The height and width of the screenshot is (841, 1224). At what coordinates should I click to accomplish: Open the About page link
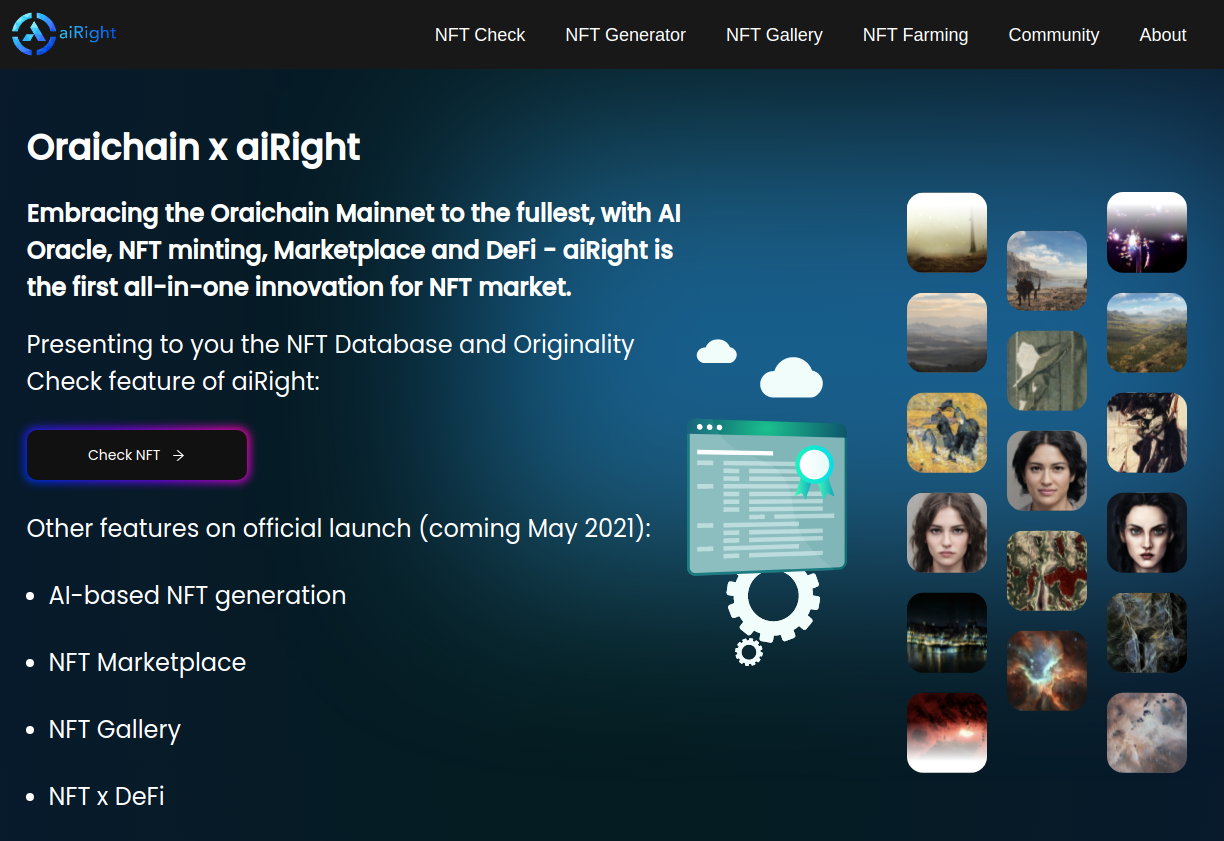coord(1163,35)
